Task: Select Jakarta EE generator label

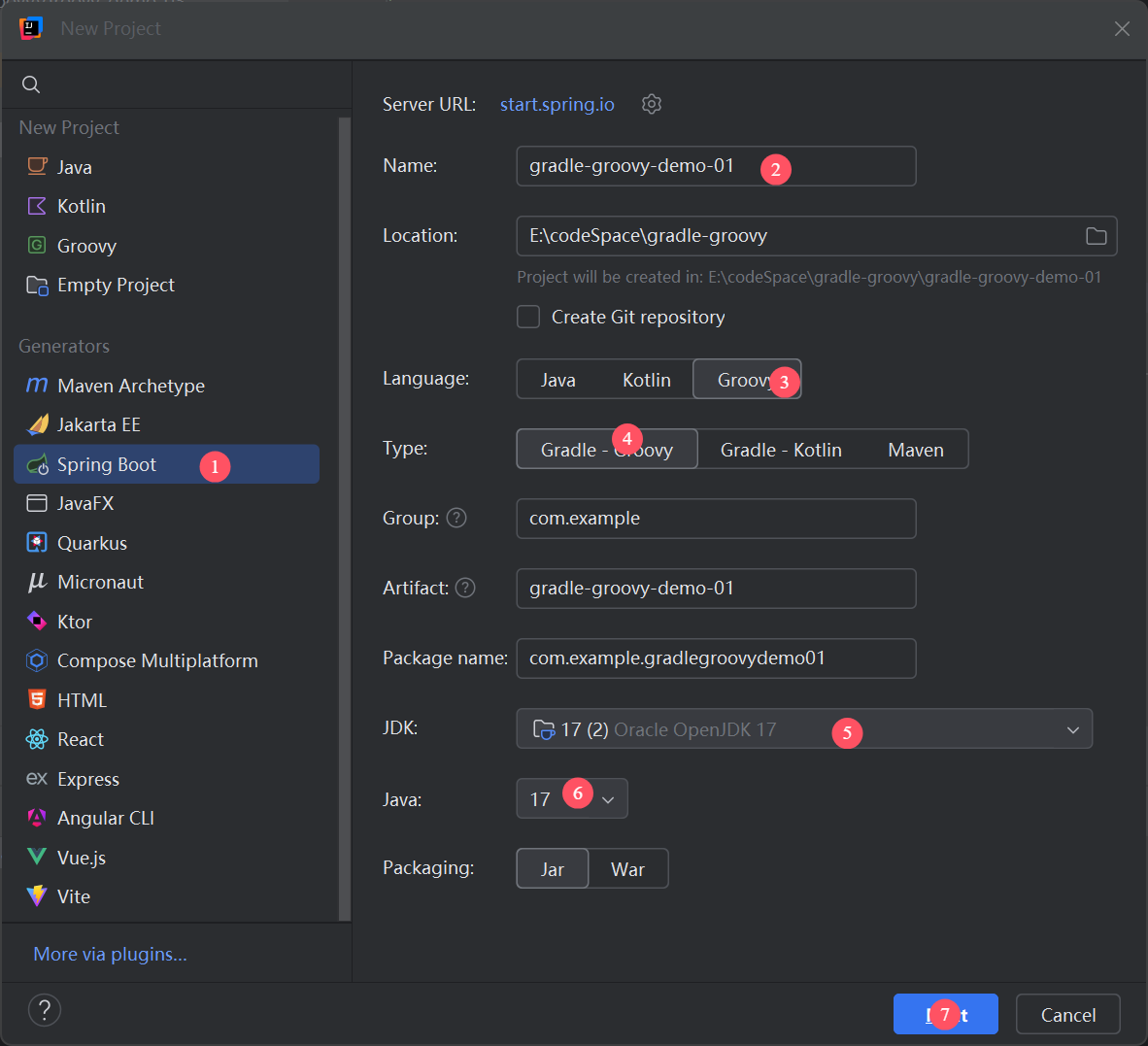Action: pyautogui.click(x=99, y=424)
